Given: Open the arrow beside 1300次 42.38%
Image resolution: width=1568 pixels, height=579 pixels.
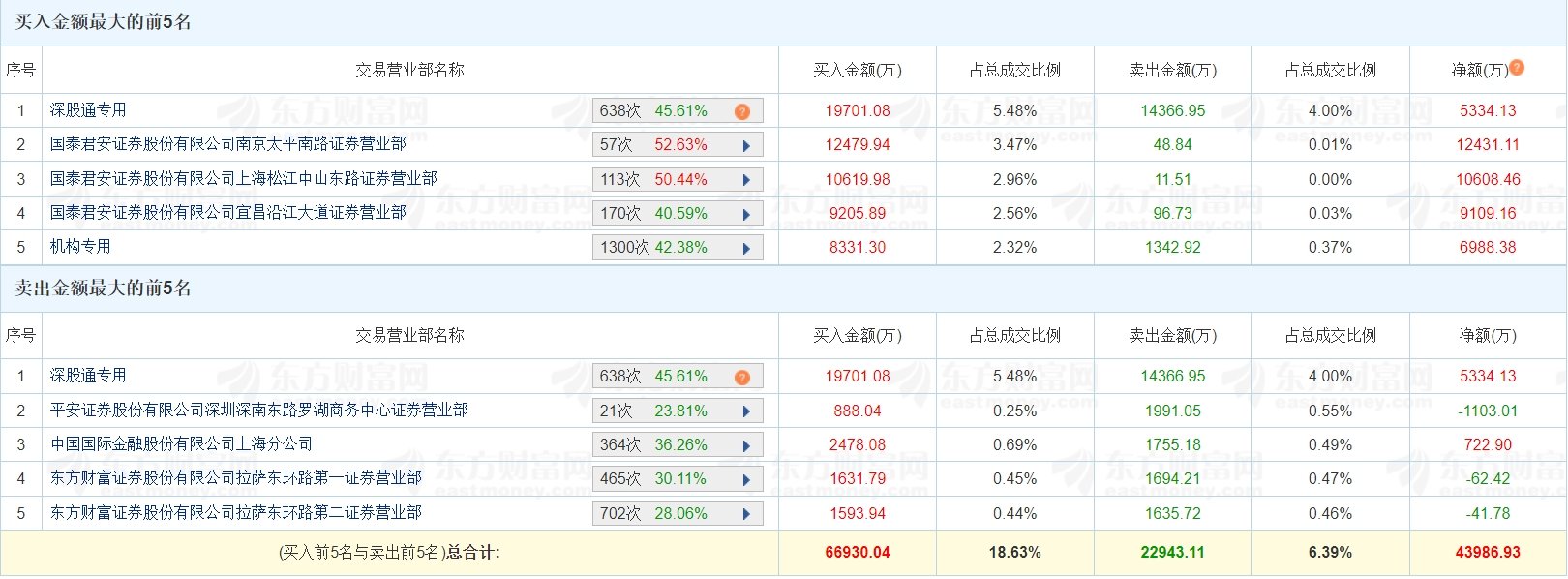Looking at the screenshot, I should [746, 249].
